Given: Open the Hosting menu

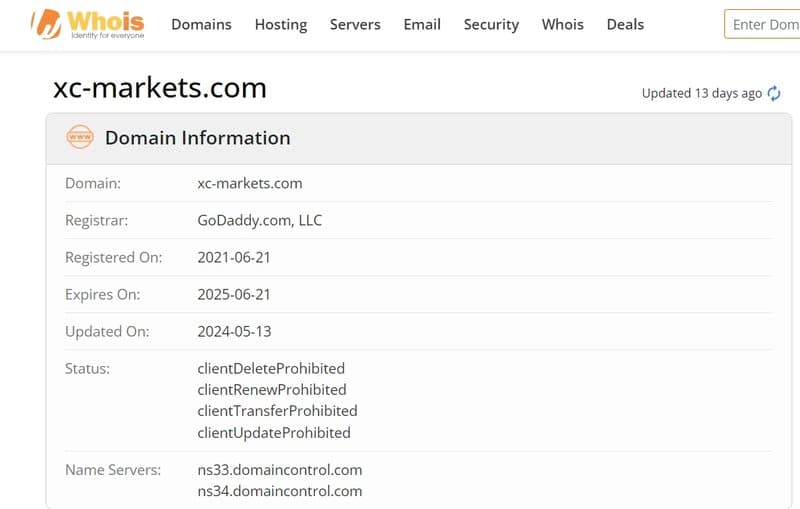Looking at the screenshot, I should pos(281,24).
